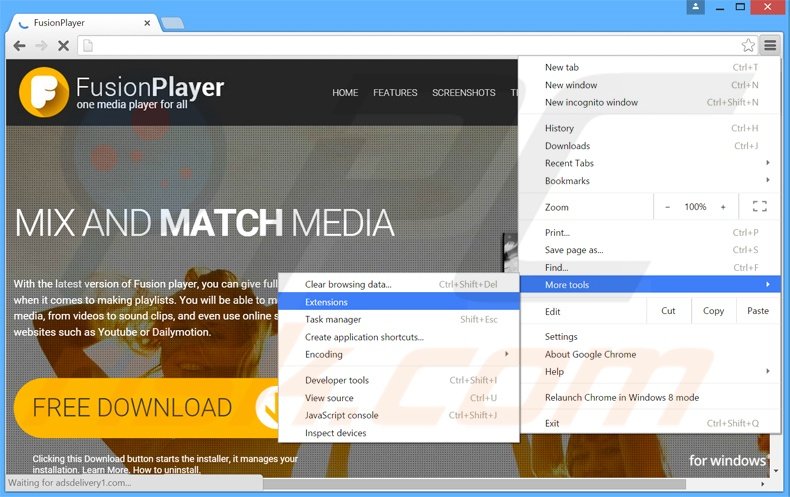Open Task manager from the submenu
Screen dimensions: 790x497
pyautogui.click(x=399, y=320)
